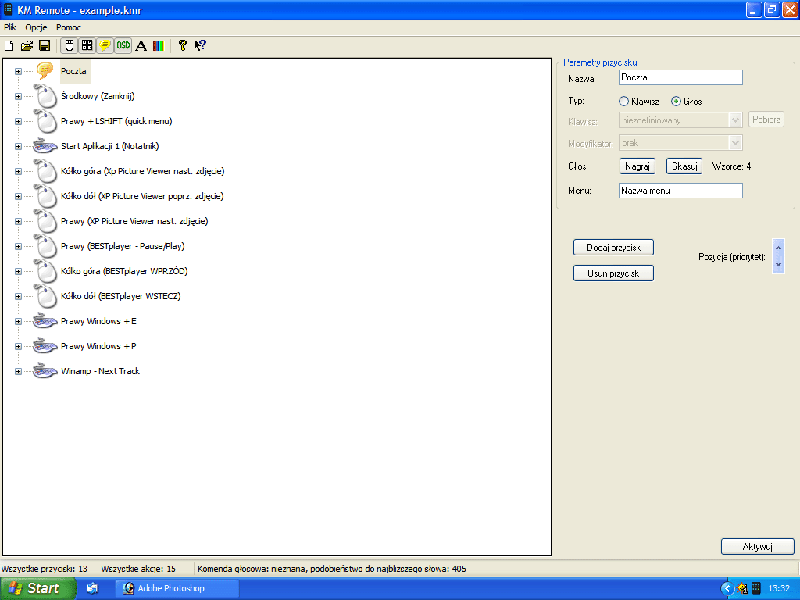Select the Klawisz radio button
The height and width of the screenshot is (600, 800).
[x=625, y=101]
